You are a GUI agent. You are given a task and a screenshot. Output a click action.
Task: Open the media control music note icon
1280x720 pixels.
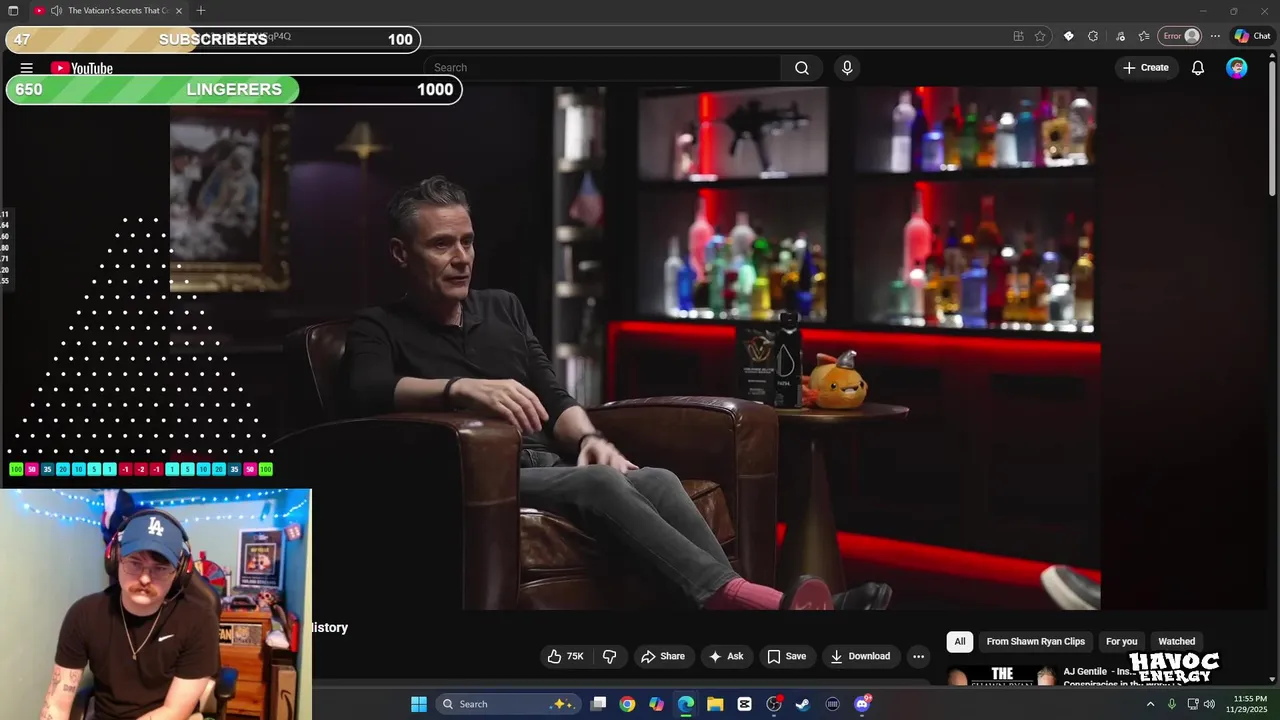1119,36
